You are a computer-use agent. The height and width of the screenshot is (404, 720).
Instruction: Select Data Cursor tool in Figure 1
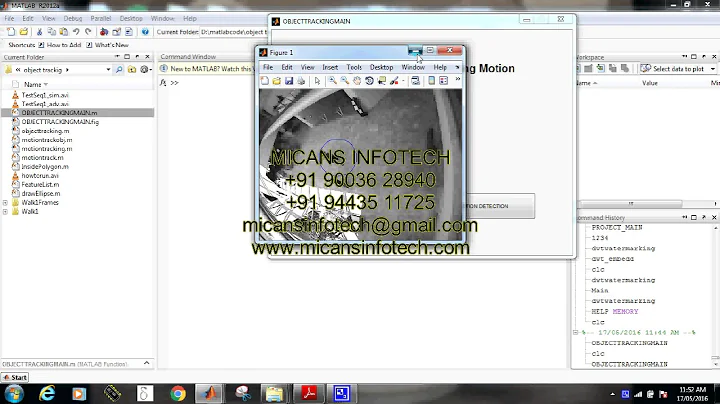point(382,81)
